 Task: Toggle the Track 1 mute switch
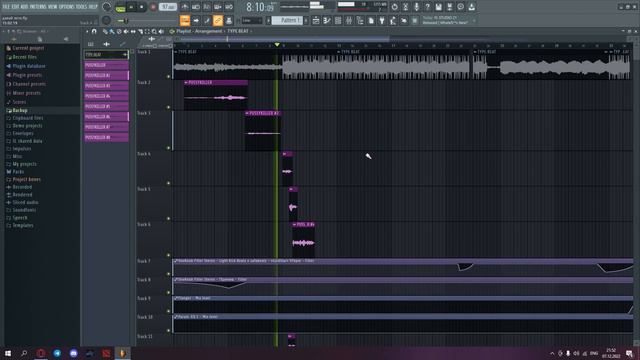pos(168,76)
